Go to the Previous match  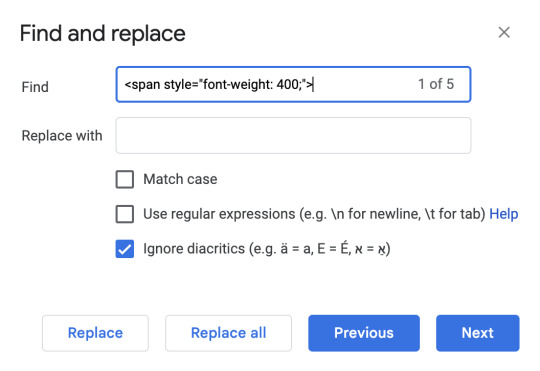pyautogui.click(x=364, y=333)
